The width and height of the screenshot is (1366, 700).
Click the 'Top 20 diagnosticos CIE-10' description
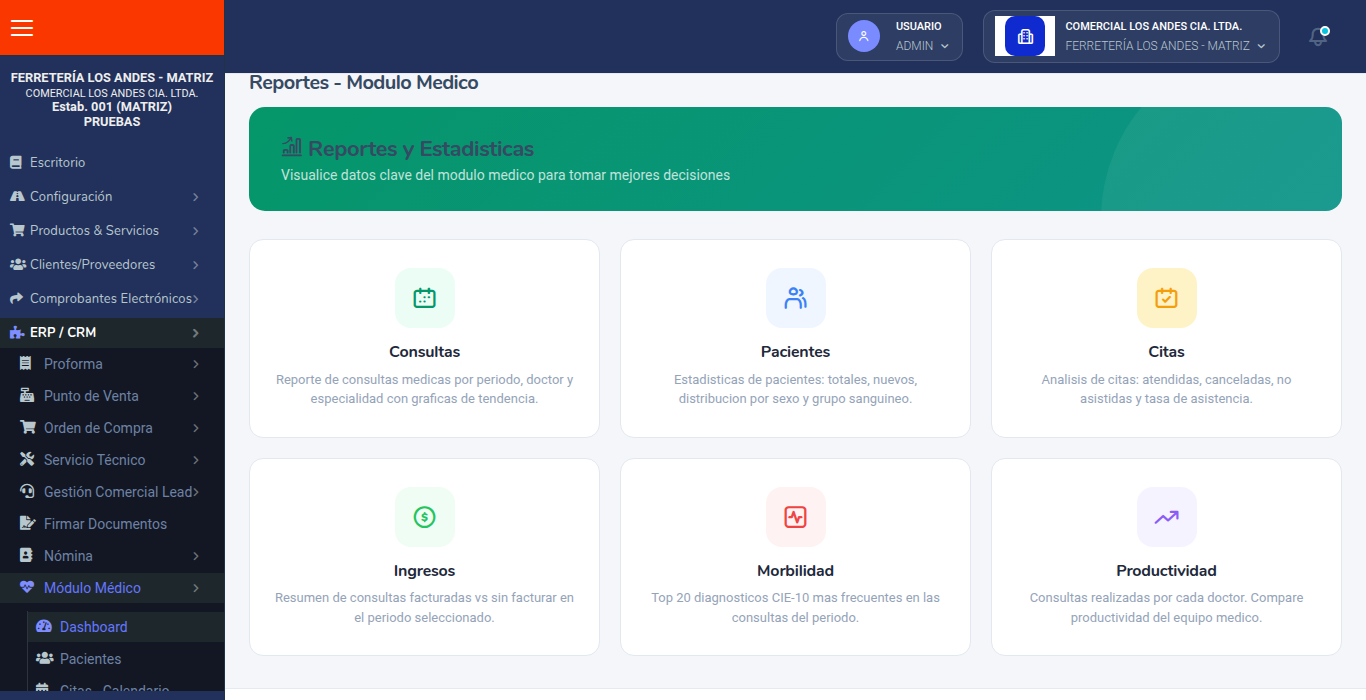[795, 607]
